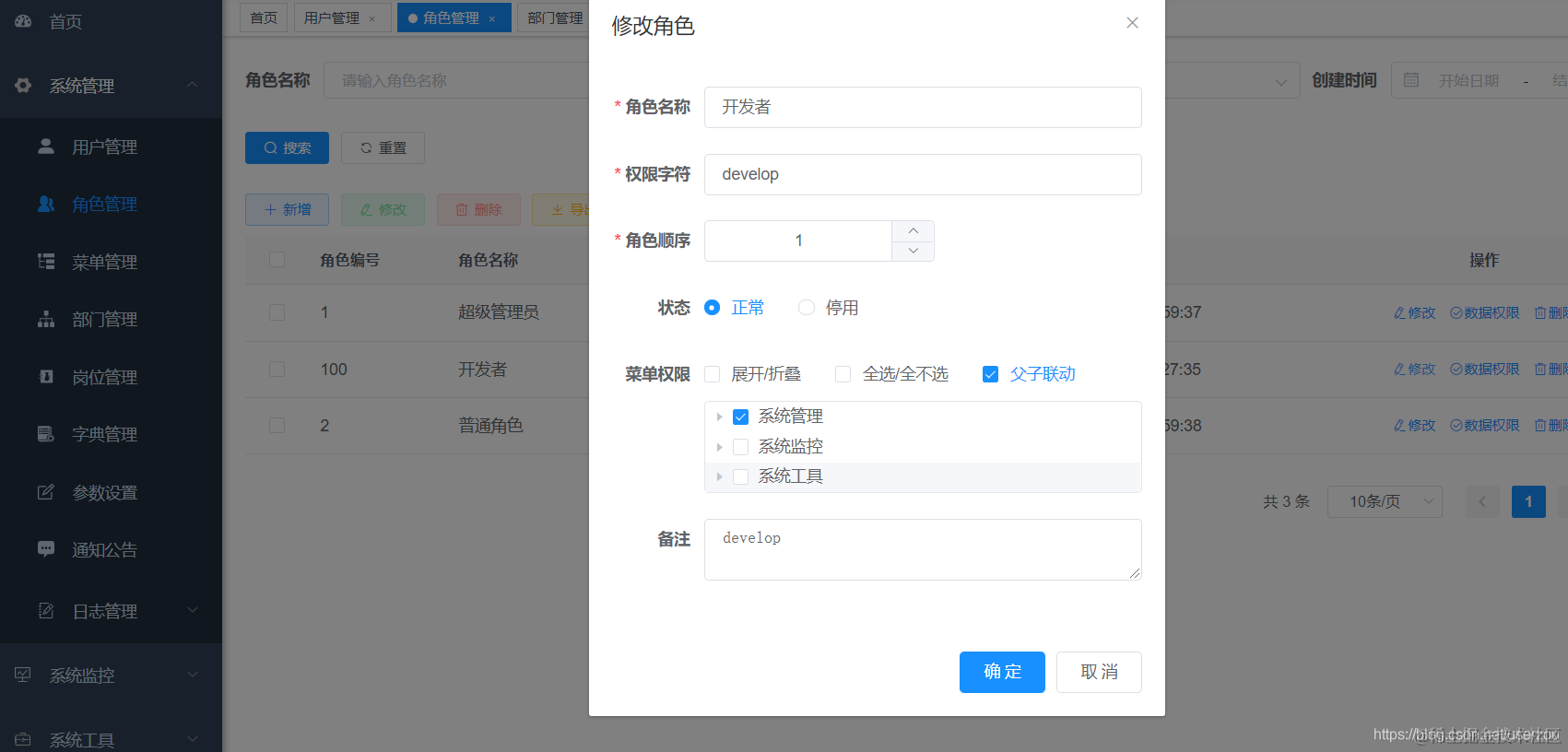Click the 新增 add button
The width and height of the screenshot is (1568, 752).
(x=287, y=209)
